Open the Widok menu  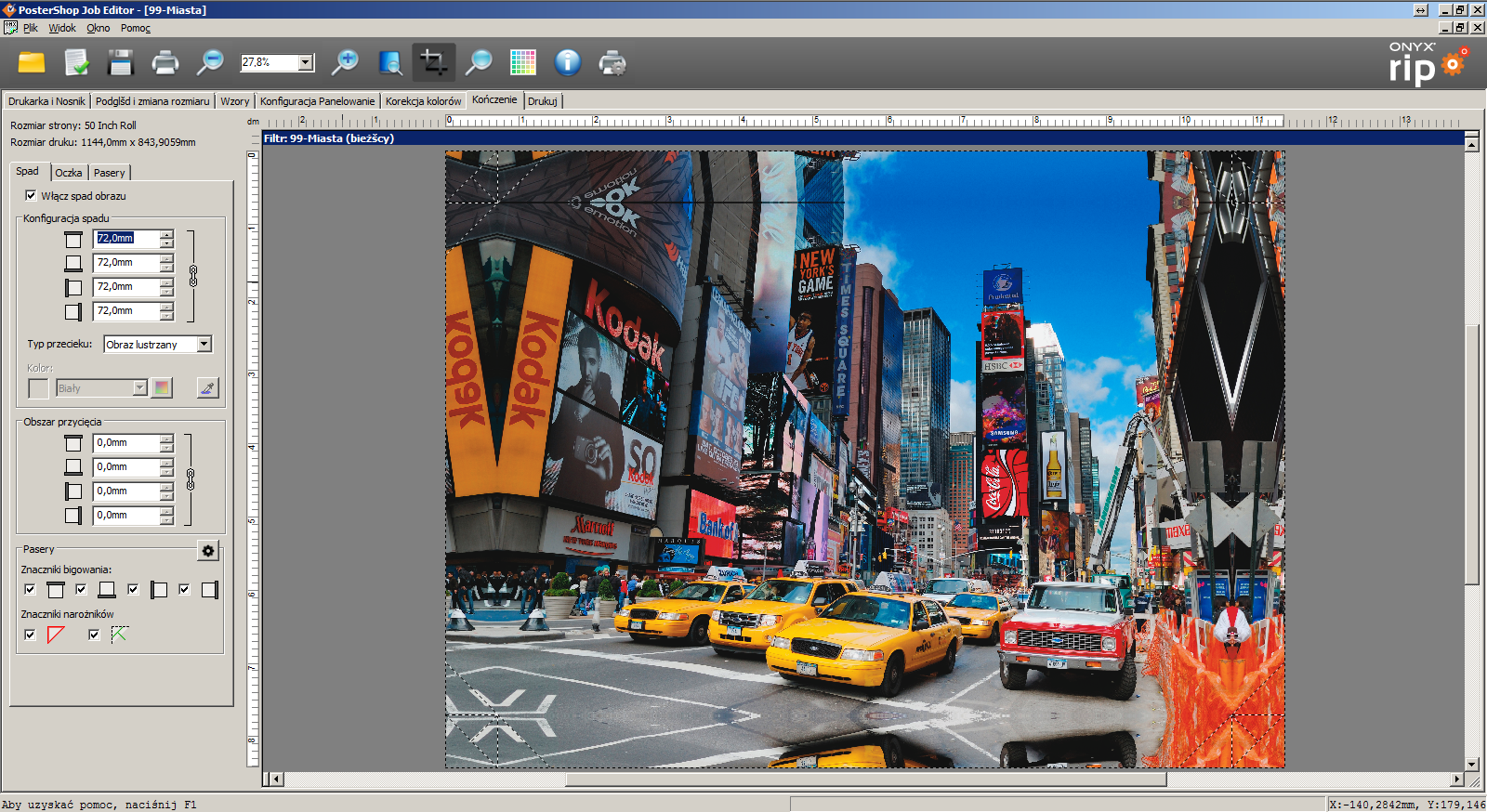[62, 28]
